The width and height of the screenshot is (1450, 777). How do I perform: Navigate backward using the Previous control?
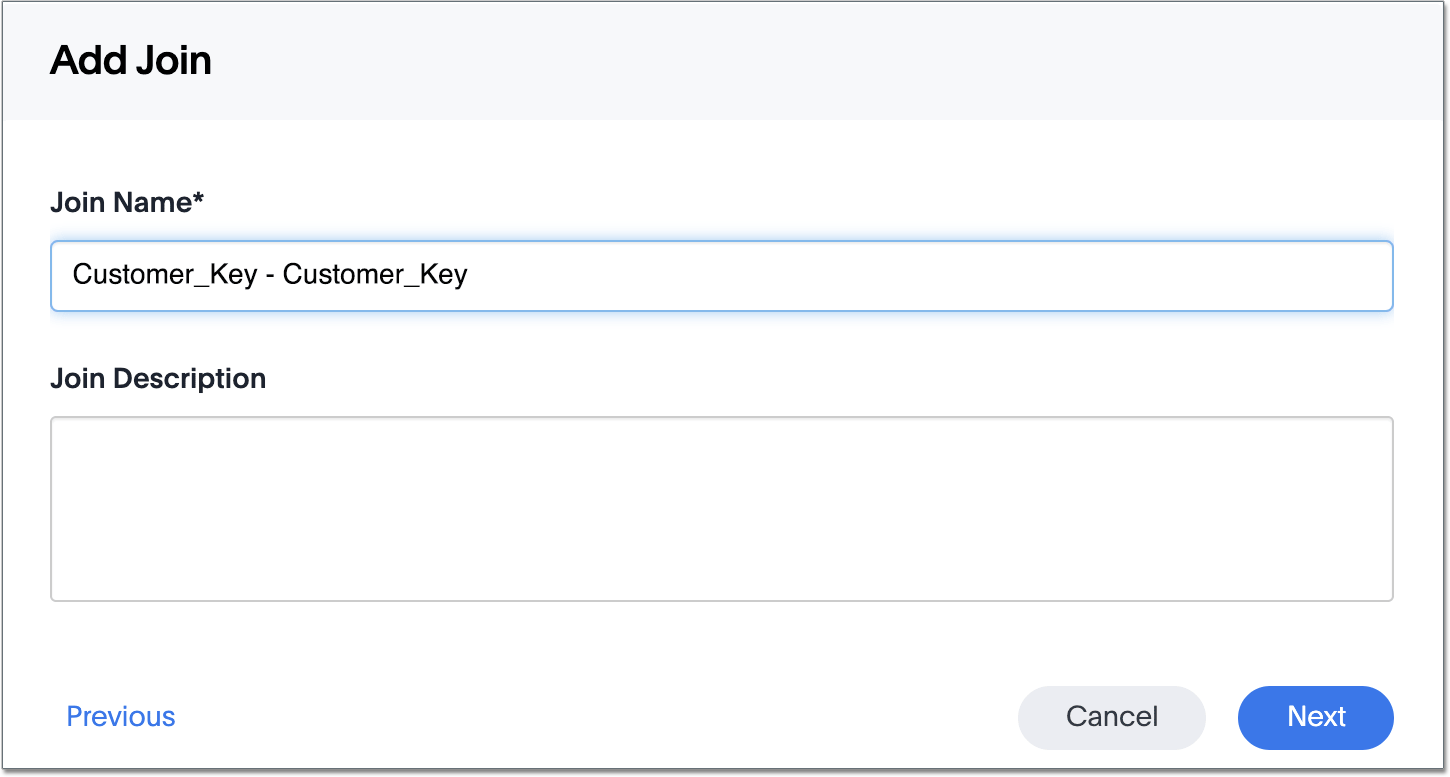(x=120, y=716)
